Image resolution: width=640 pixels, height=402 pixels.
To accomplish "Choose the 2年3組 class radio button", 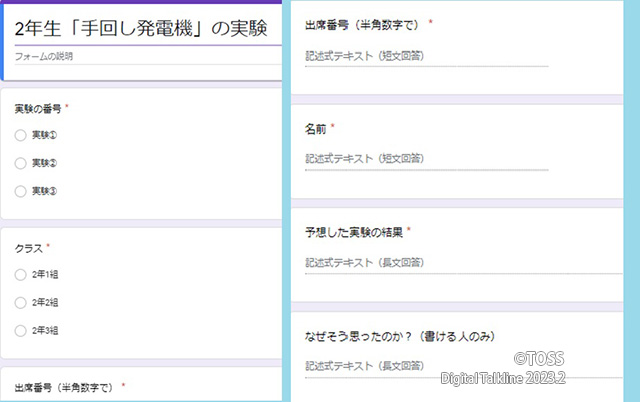I will pos(21,330).
